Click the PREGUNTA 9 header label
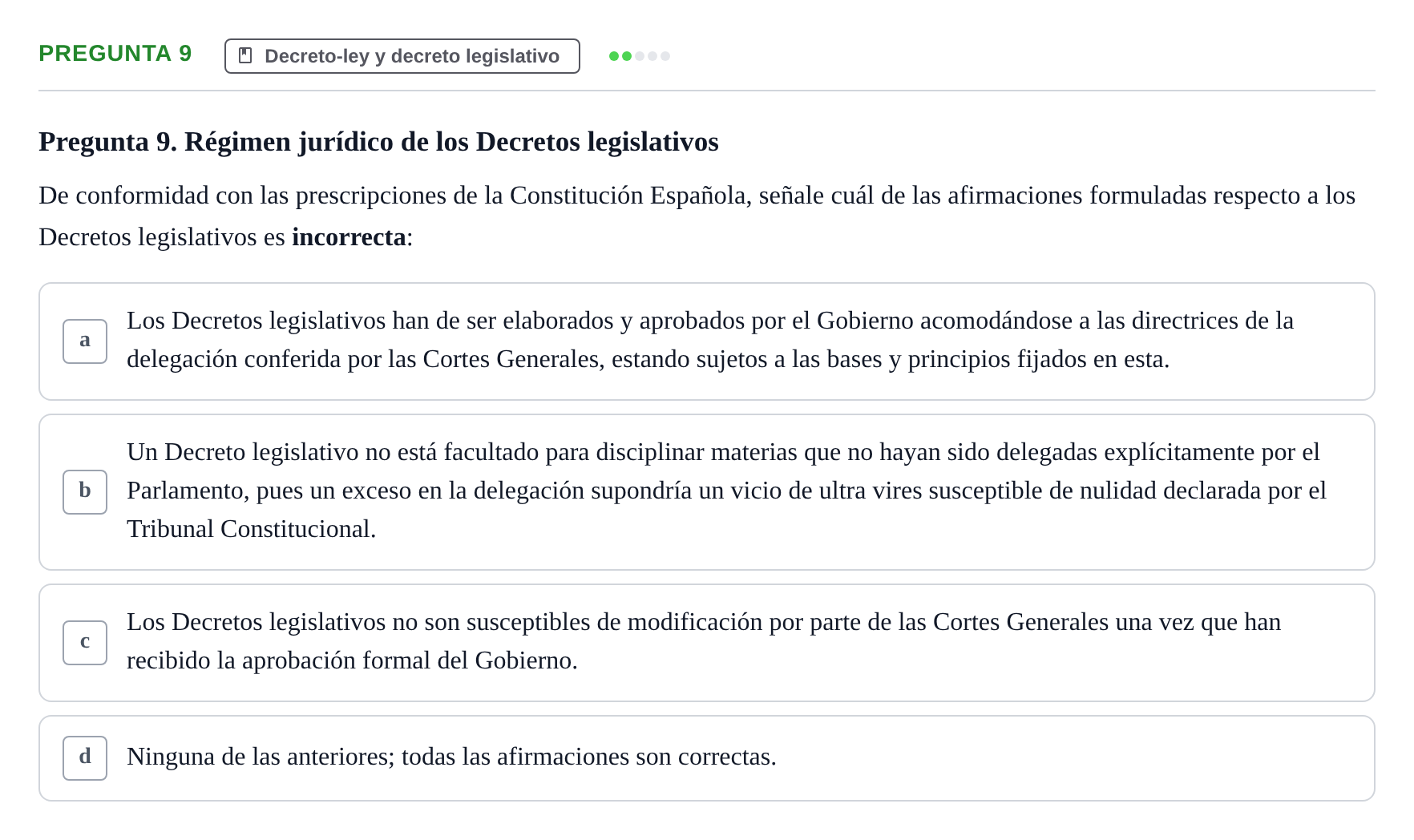The width and height of the screenshot is (1414, 840). [x=115, y=54]
